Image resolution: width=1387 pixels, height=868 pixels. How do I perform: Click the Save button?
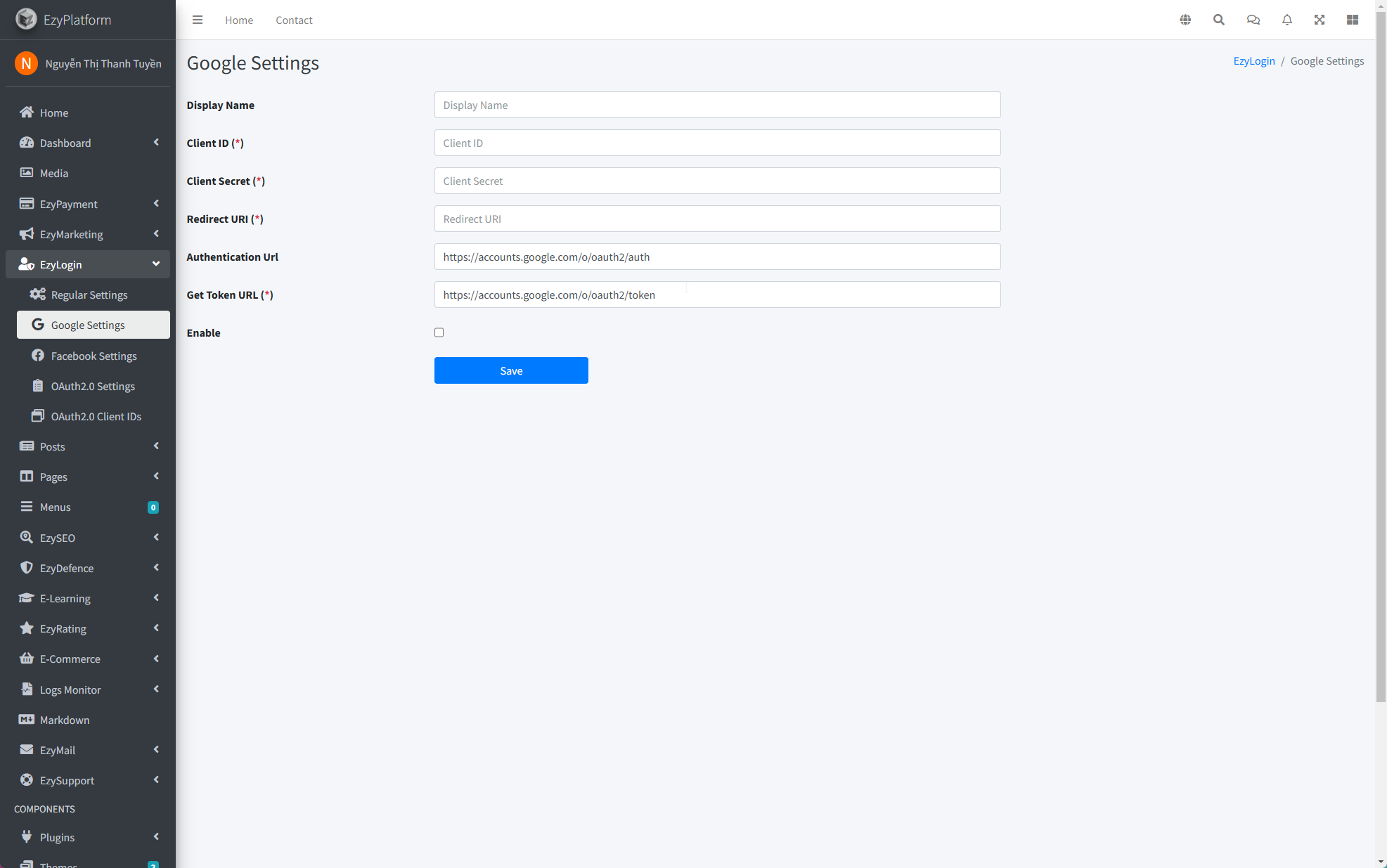[x=511, y=370]
